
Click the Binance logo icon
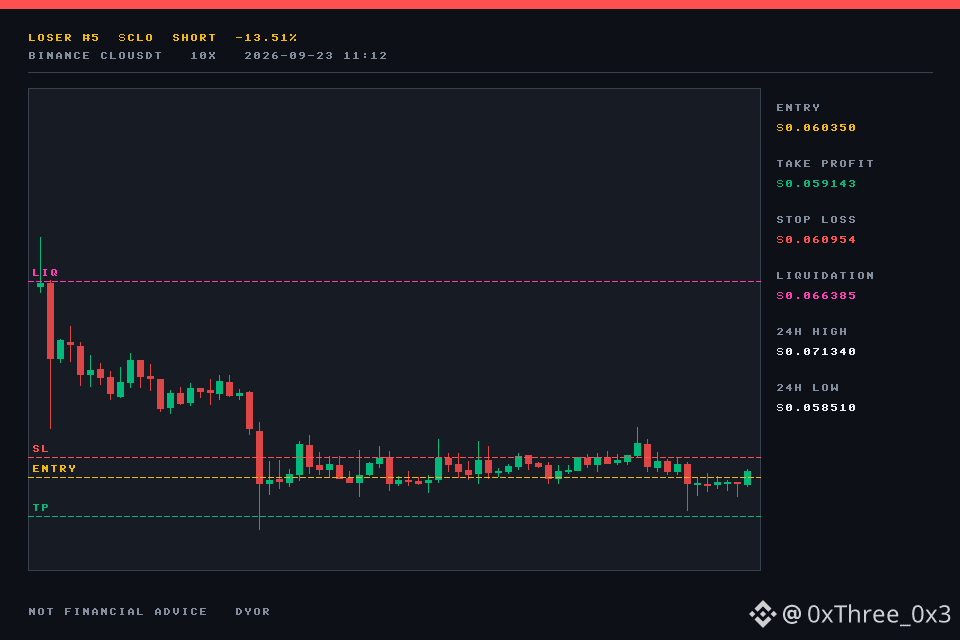(762, 614)
